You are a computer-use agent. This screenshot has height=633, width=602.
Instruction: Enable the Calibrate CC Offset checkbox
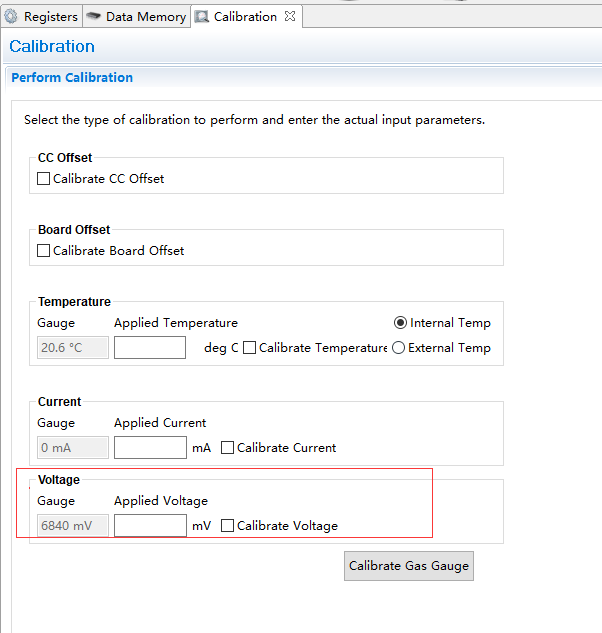pyautogui.click(x=44, y=179)
